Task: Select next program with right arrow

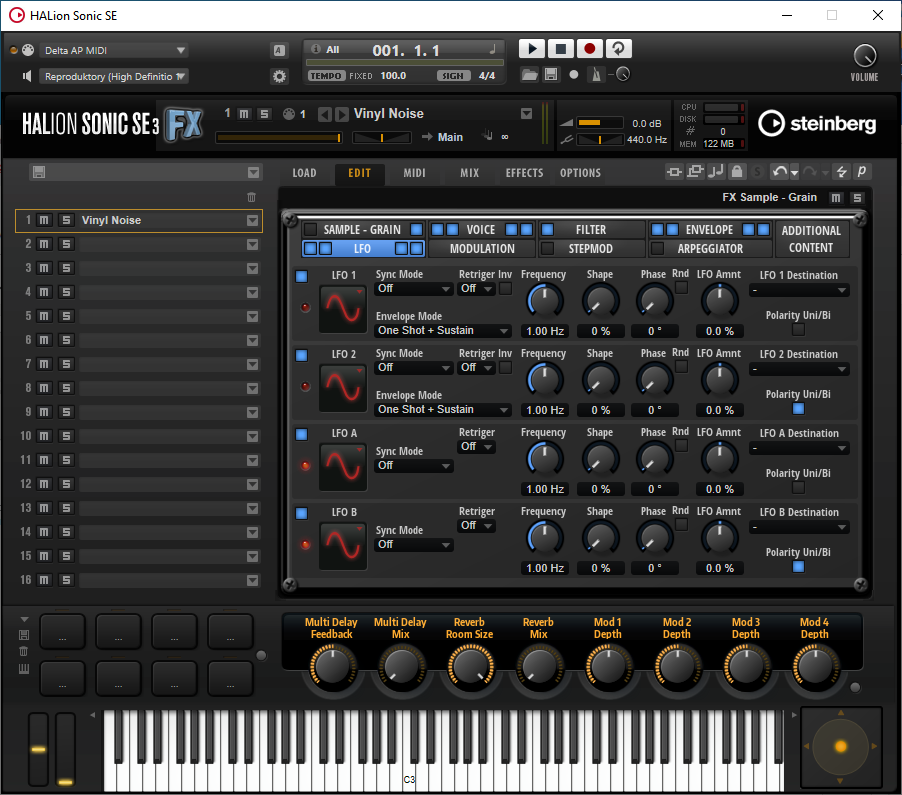Action: (342, 114)
